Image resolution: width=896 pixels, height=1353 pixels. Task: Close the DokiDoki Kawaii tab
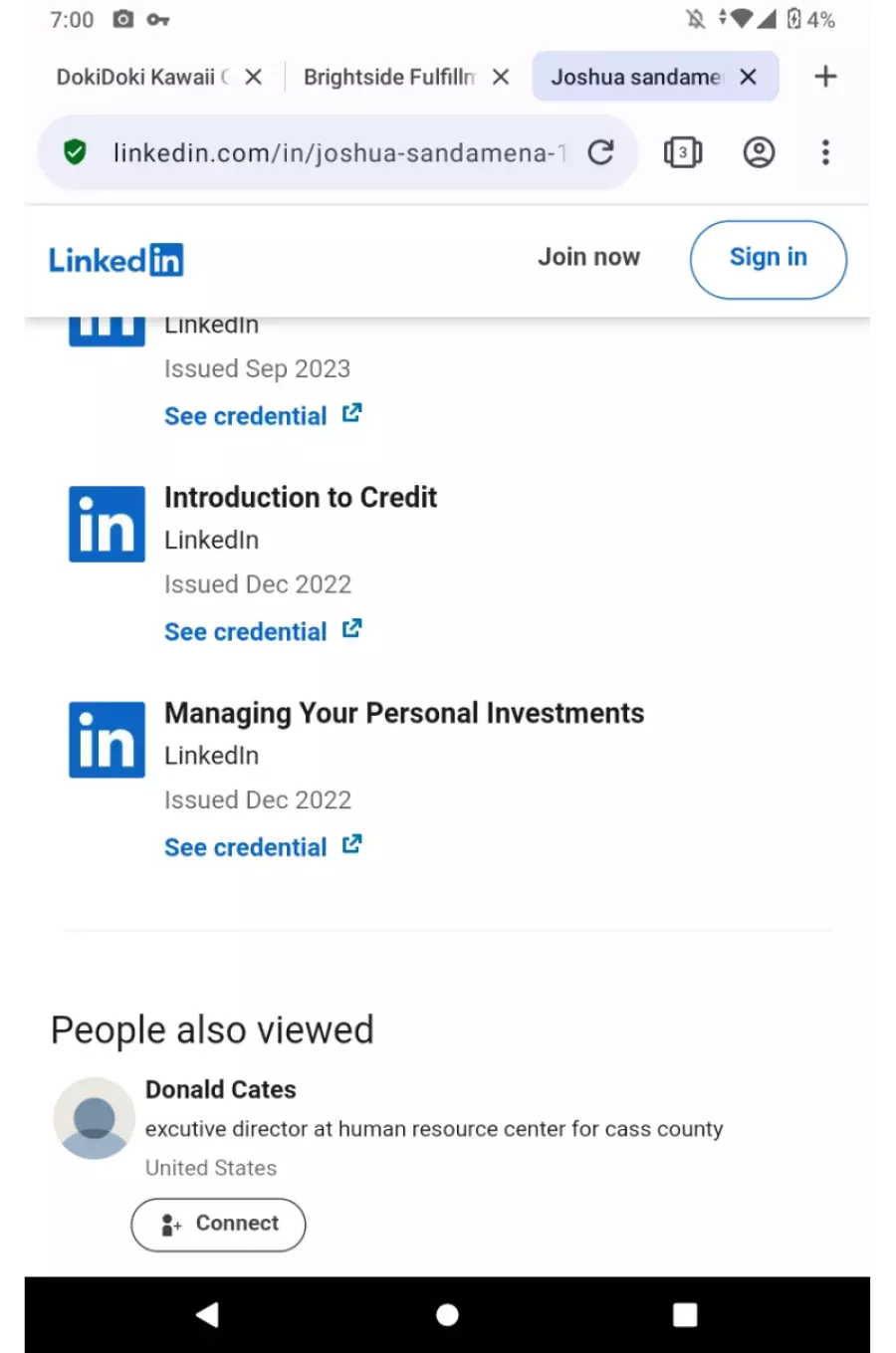254,77
